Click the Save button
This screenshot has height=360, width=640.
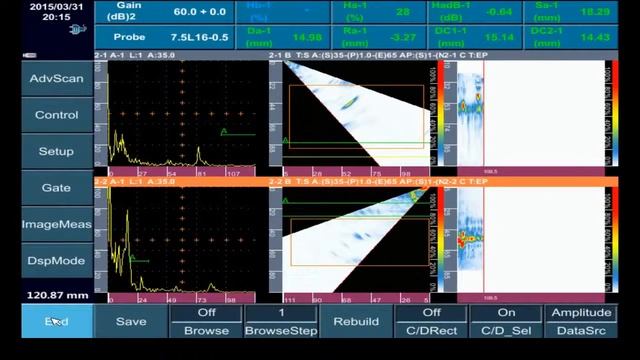(x=131, y=321)
